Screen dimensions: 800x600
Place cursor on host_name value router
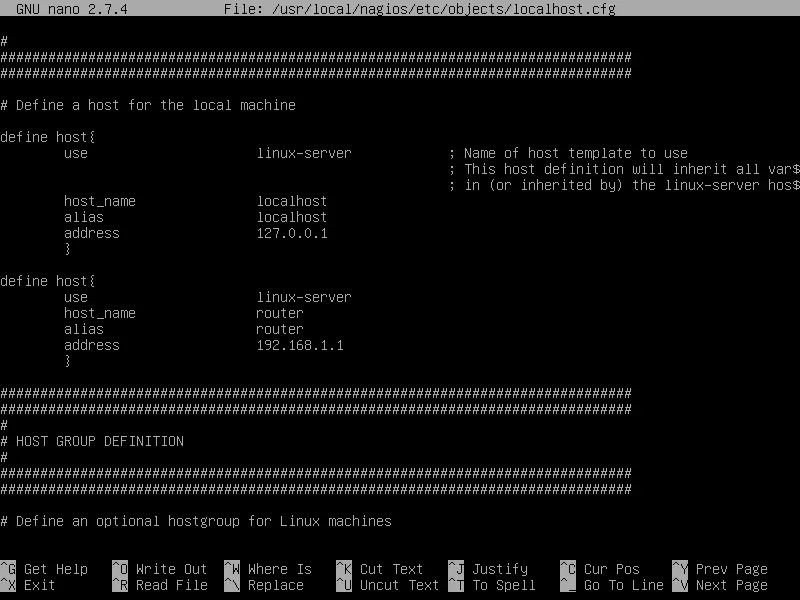[x=280, y=313]
